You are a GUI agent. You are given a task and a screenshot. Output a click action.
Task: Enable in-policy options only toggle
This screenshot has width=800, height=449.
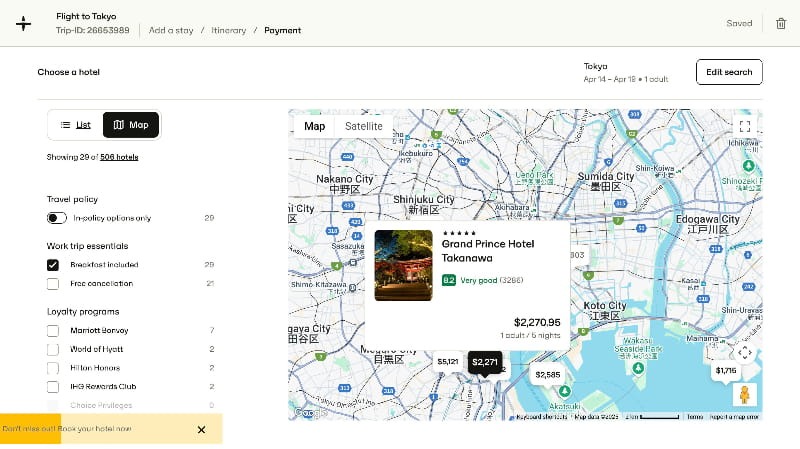(57, 218)
